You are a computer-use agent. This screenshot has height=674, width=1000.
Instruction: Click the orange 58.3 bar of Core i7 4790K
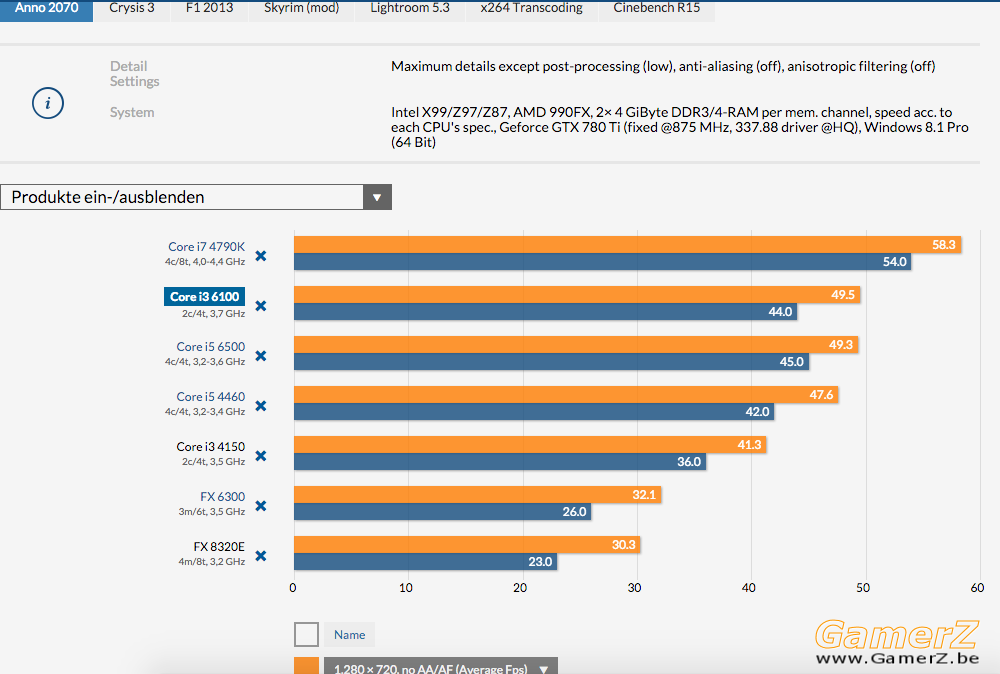click(x=628, y=245)
